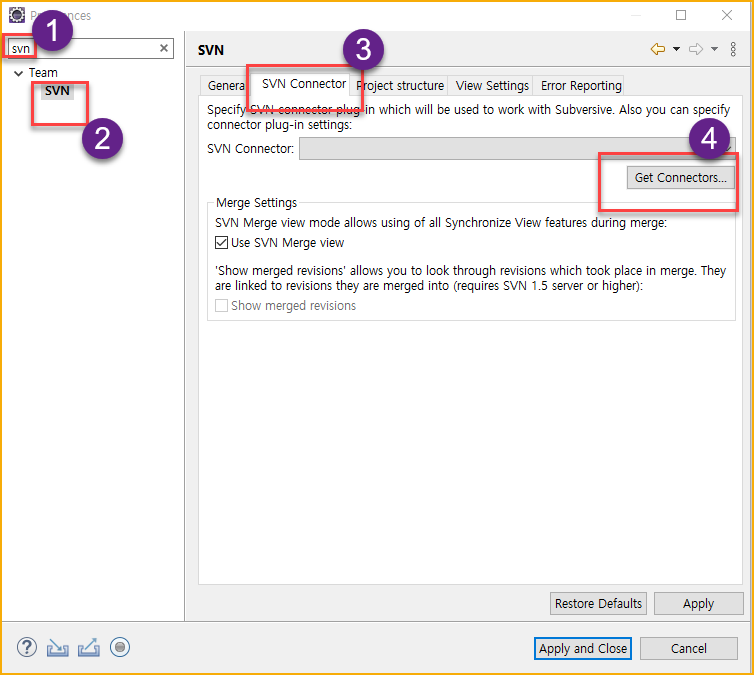Screen dimensions: 754x675
Task: Clear the svn filter text
Action: tap(164, 48)
